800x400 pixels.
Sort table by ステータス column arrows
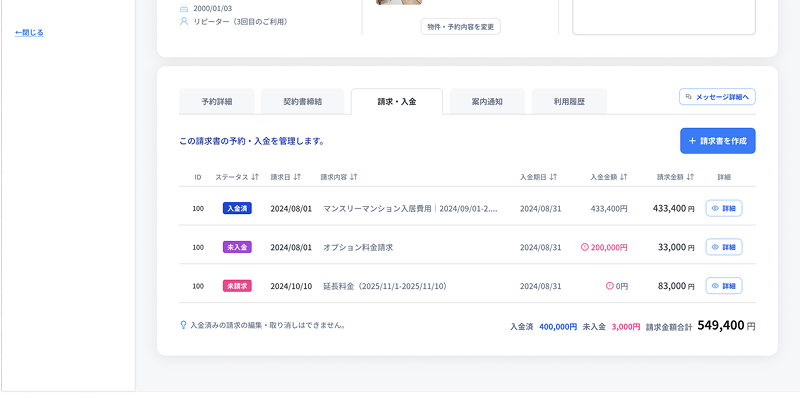pos(255,177)
